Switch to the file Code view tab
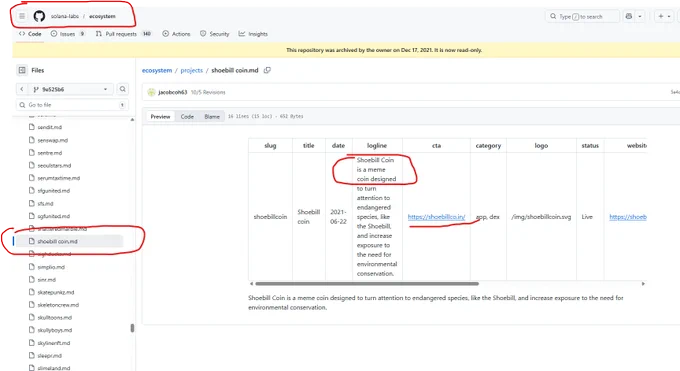Viewport: 680px width, 371px height. (187, 116)
